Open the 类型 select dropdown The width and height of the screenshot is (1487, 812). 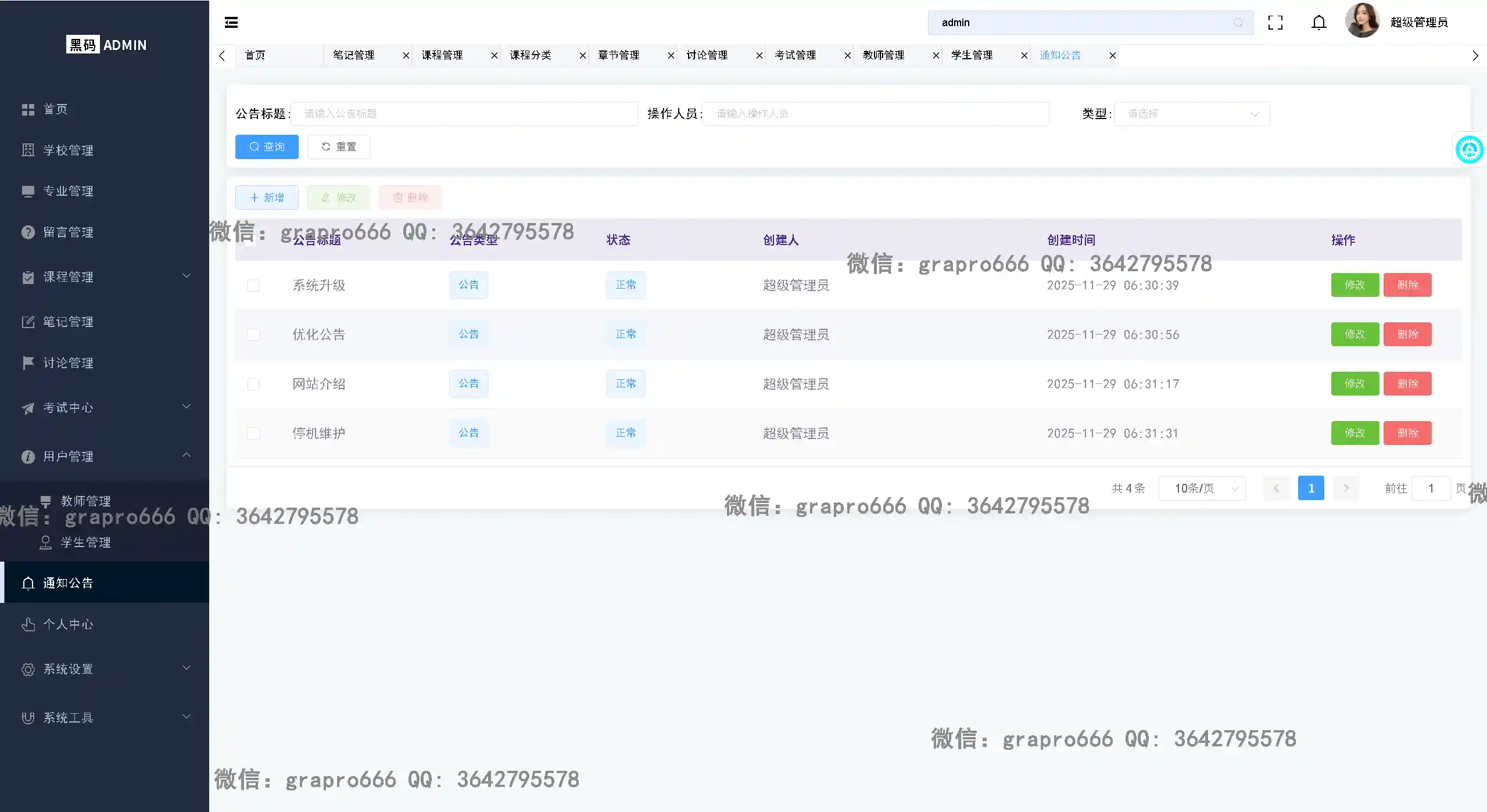pos(1191,114)
